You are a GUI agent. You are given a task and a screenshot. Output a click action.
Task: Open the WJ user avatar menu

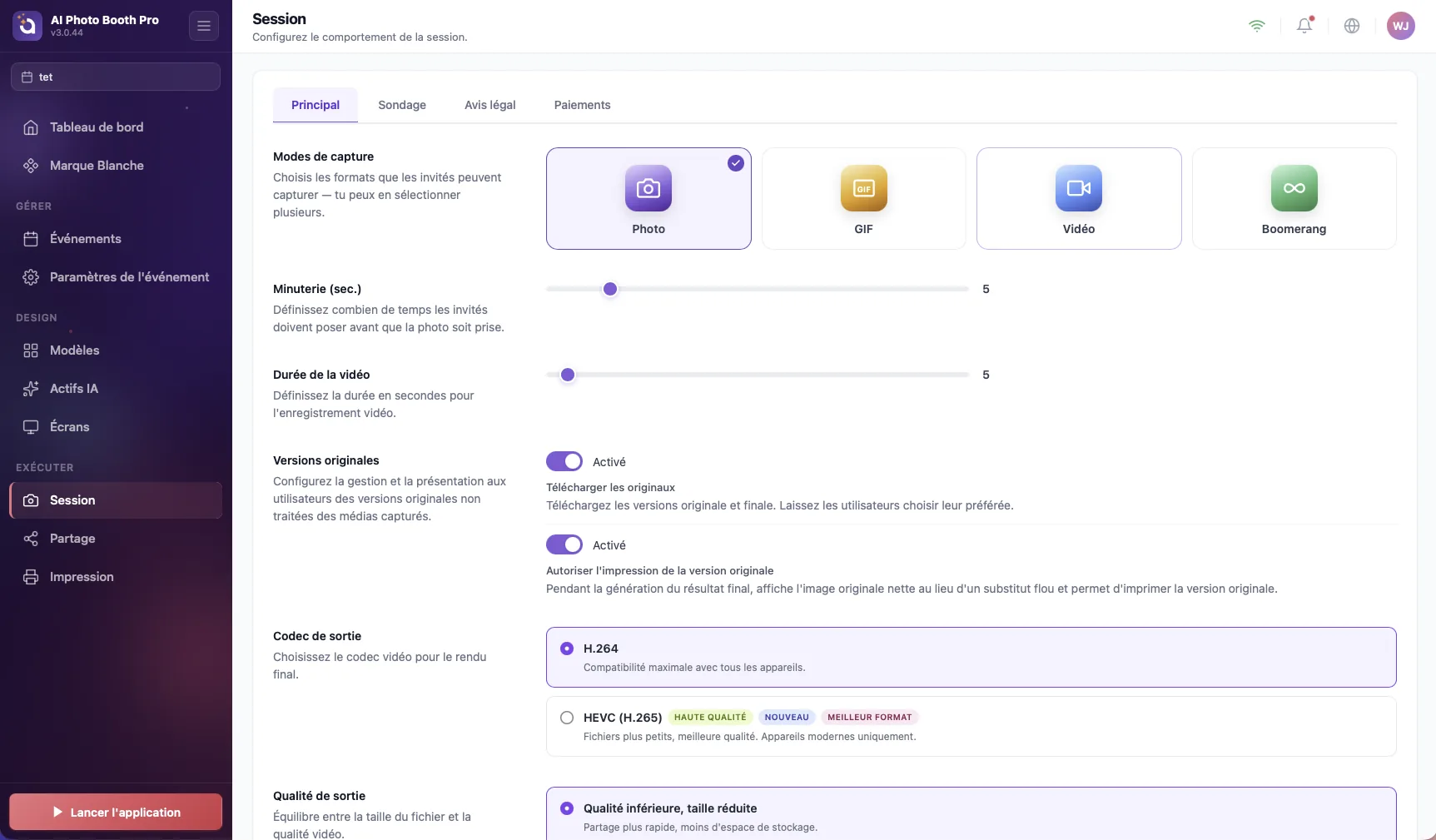pos(1401,26)
